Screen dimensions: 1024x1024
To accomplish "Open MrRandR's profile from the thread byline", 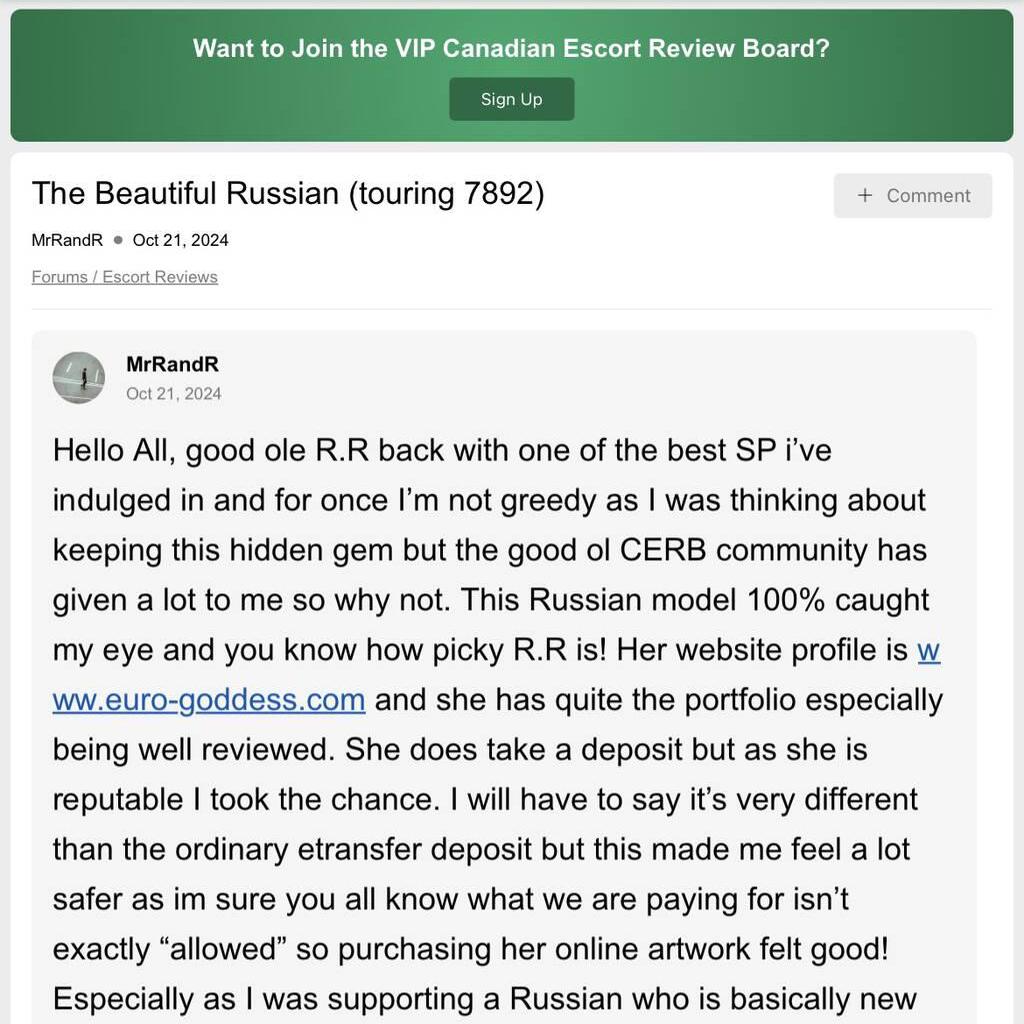I will point(67,240).
